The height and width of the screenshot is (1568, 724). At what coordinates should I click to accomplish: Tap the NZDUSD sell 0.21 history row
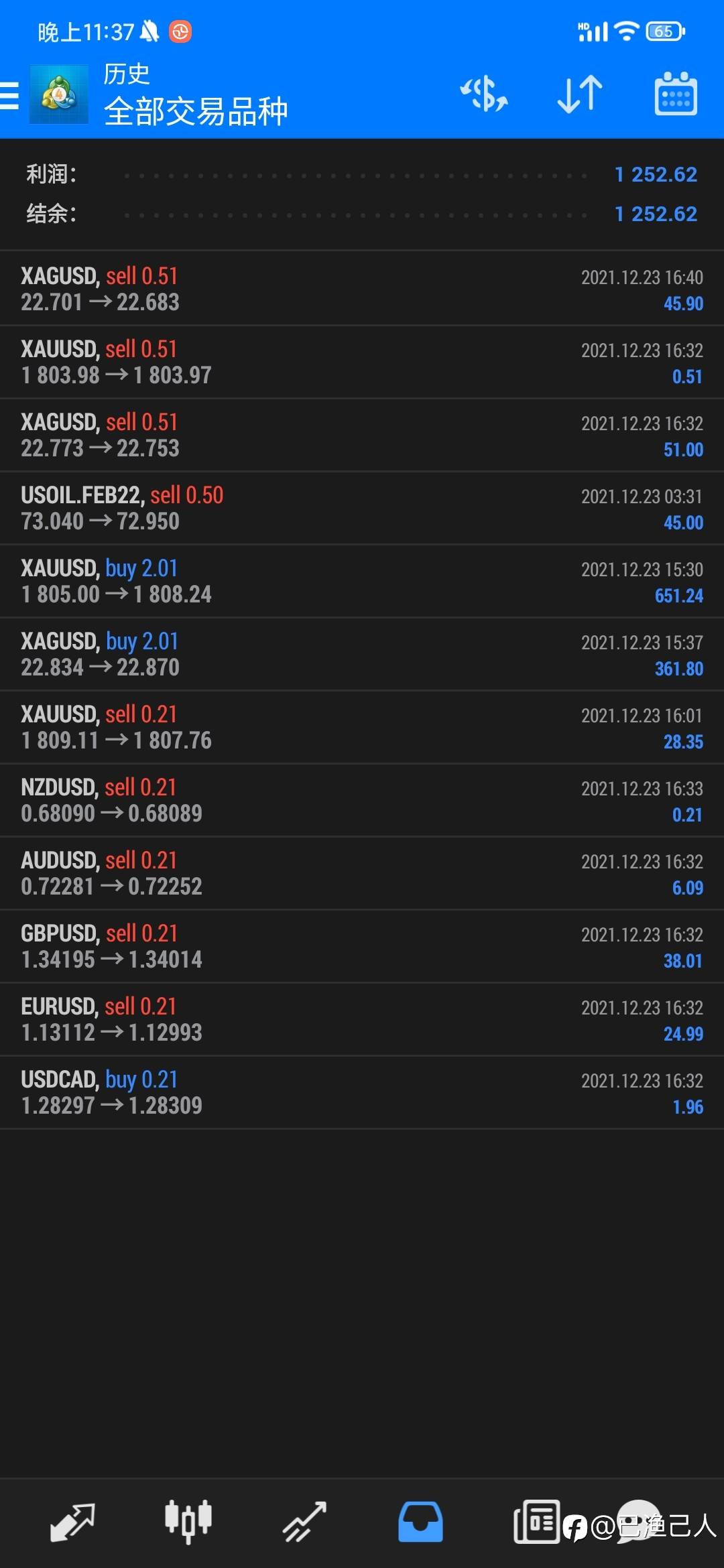pos(362,801)
